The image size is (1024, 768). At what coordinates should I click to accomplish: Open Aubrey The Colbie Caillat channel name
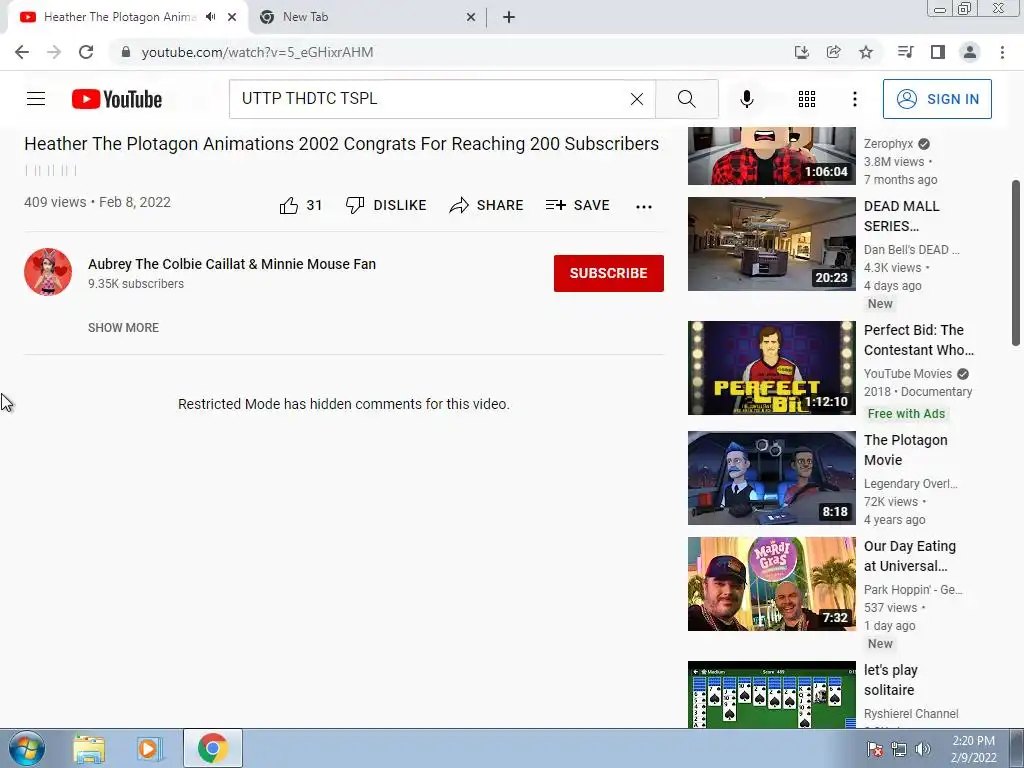232,264
